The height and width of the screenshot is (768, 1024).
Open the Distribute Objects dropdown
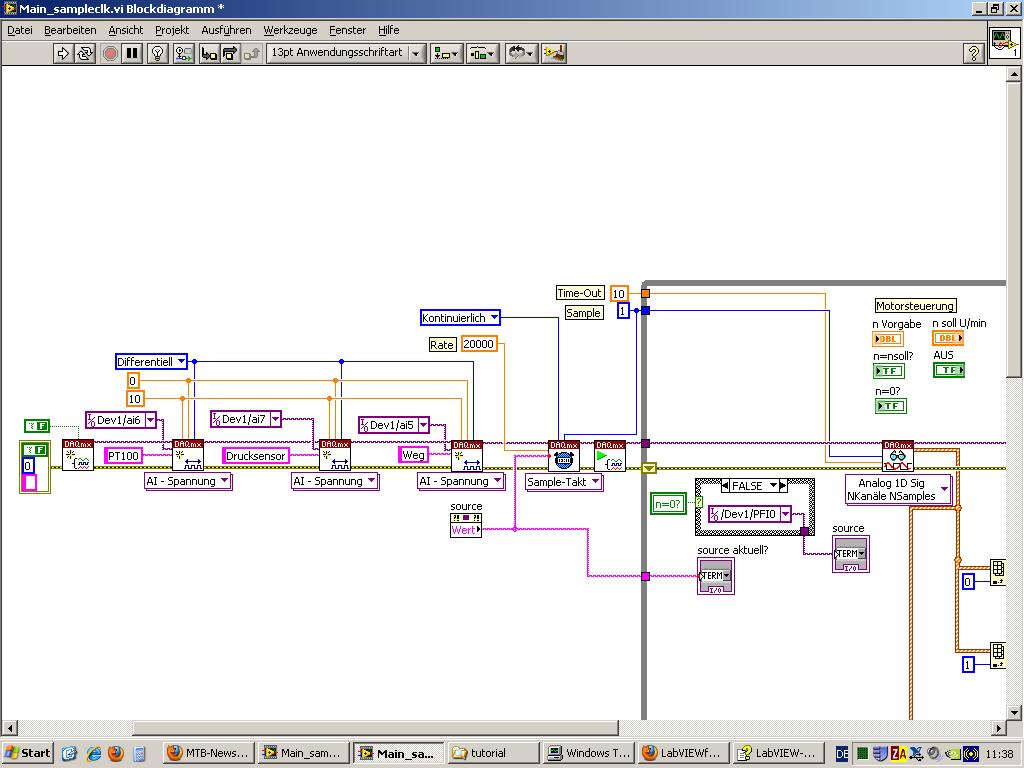coord(483,53)
